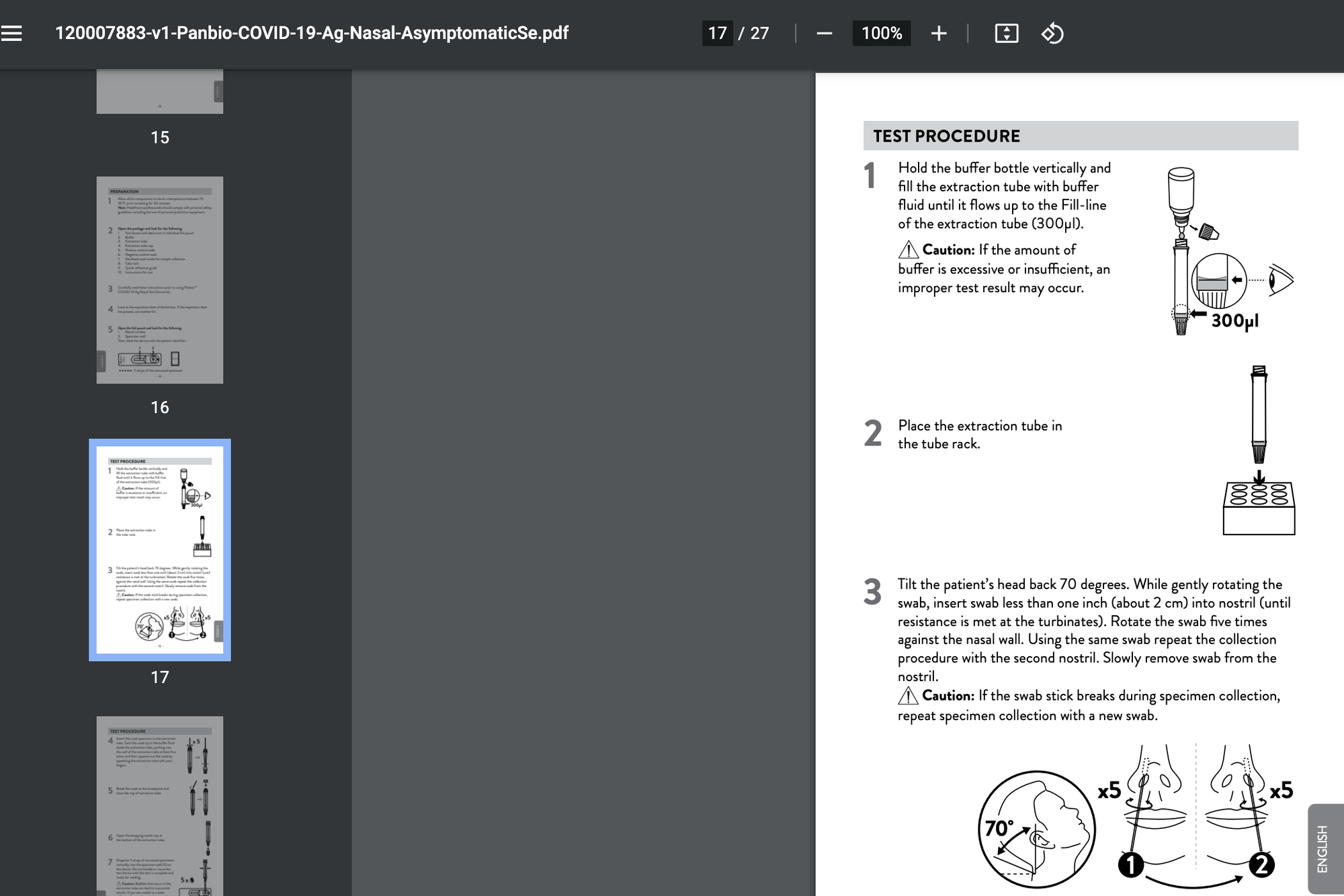Edit the current page number field
This screenshot has height=896, width=1344.
point(718,33)
